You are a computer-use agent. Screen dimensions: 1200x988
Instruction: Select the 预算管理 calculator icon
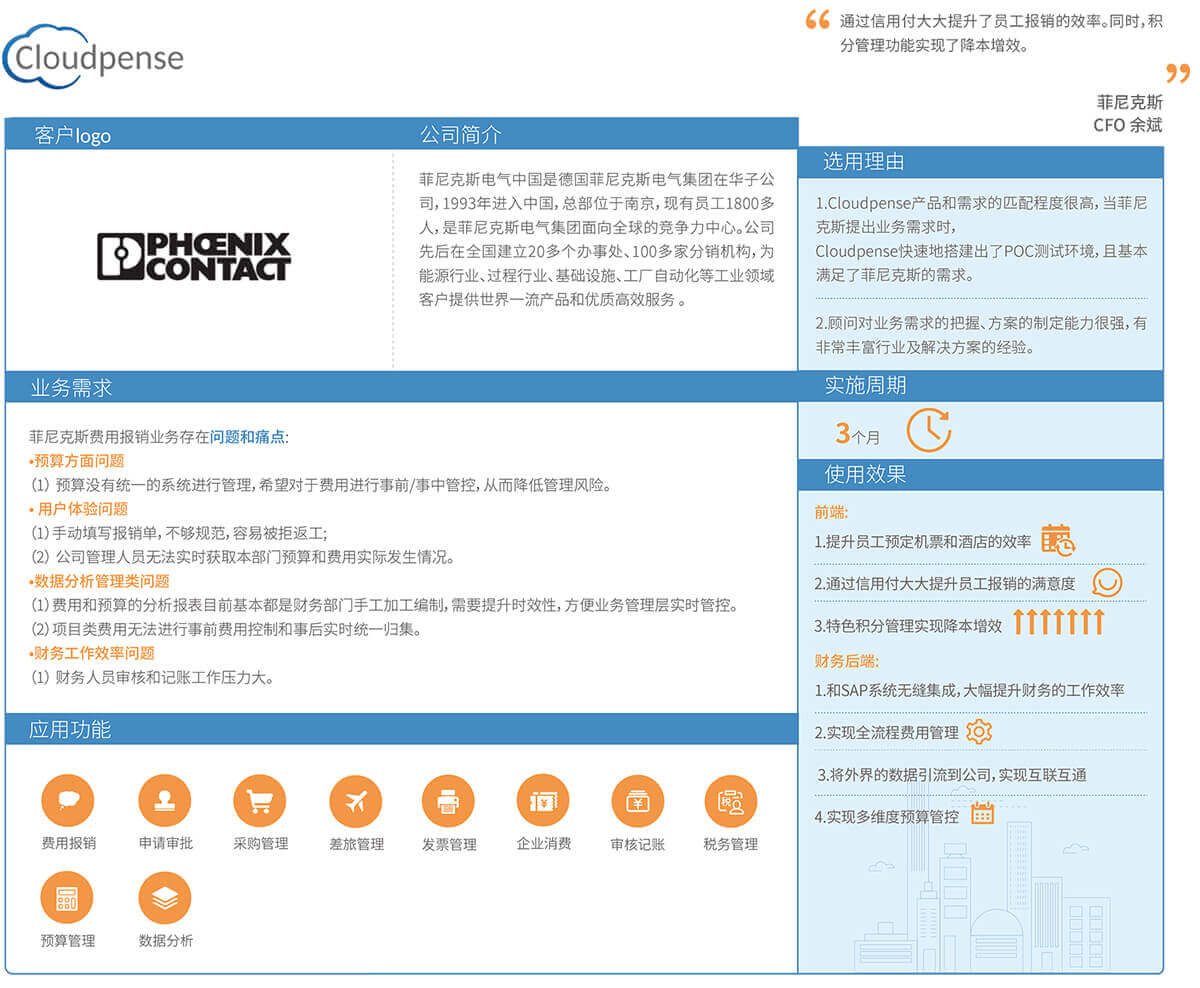click(68, 898)
